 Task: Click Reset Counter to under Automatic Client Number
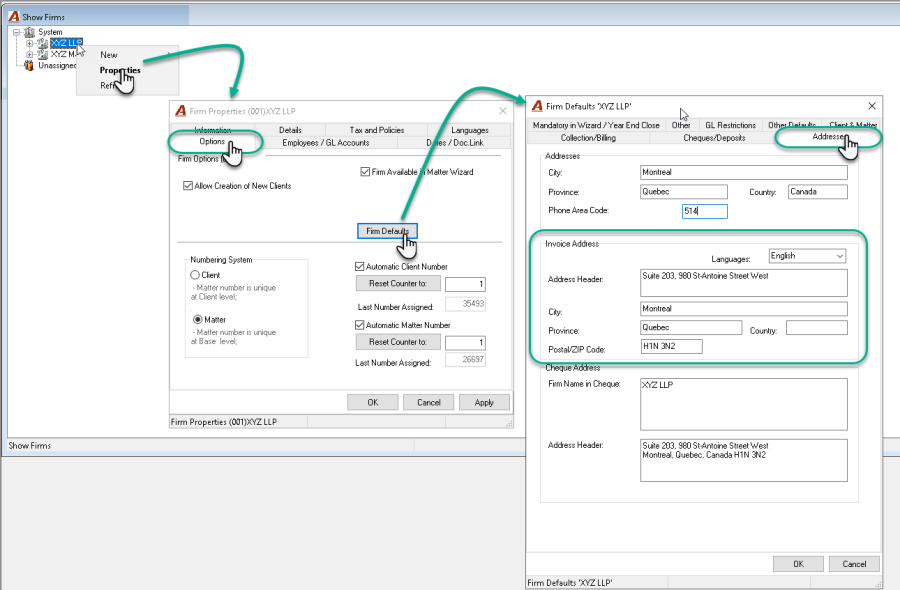tap(398, 284)
